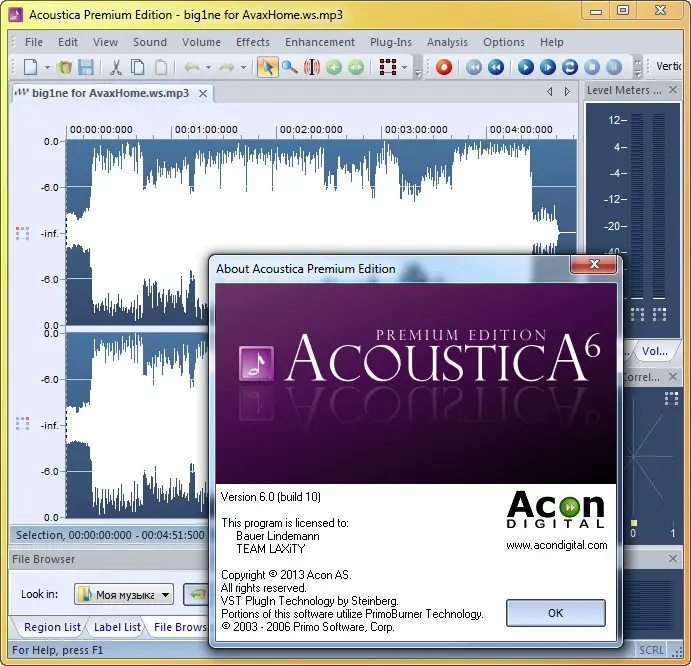Screen dimensions: 691x666
Task: Close the big1ne mp3 document tab
Action: [x=203, y=93]
